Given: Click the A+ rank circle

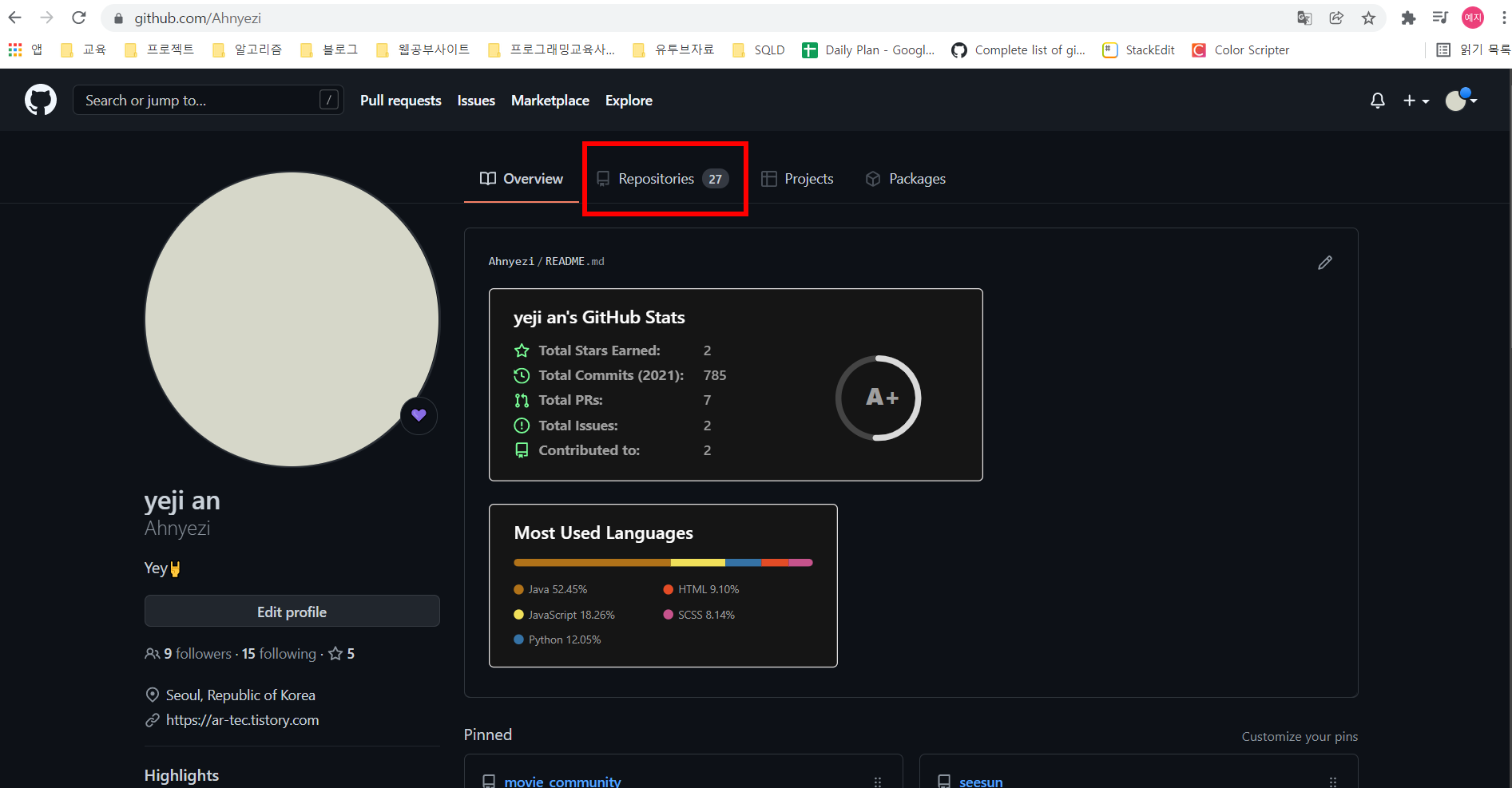Looking at the screenshot, I should click(879, 398).
